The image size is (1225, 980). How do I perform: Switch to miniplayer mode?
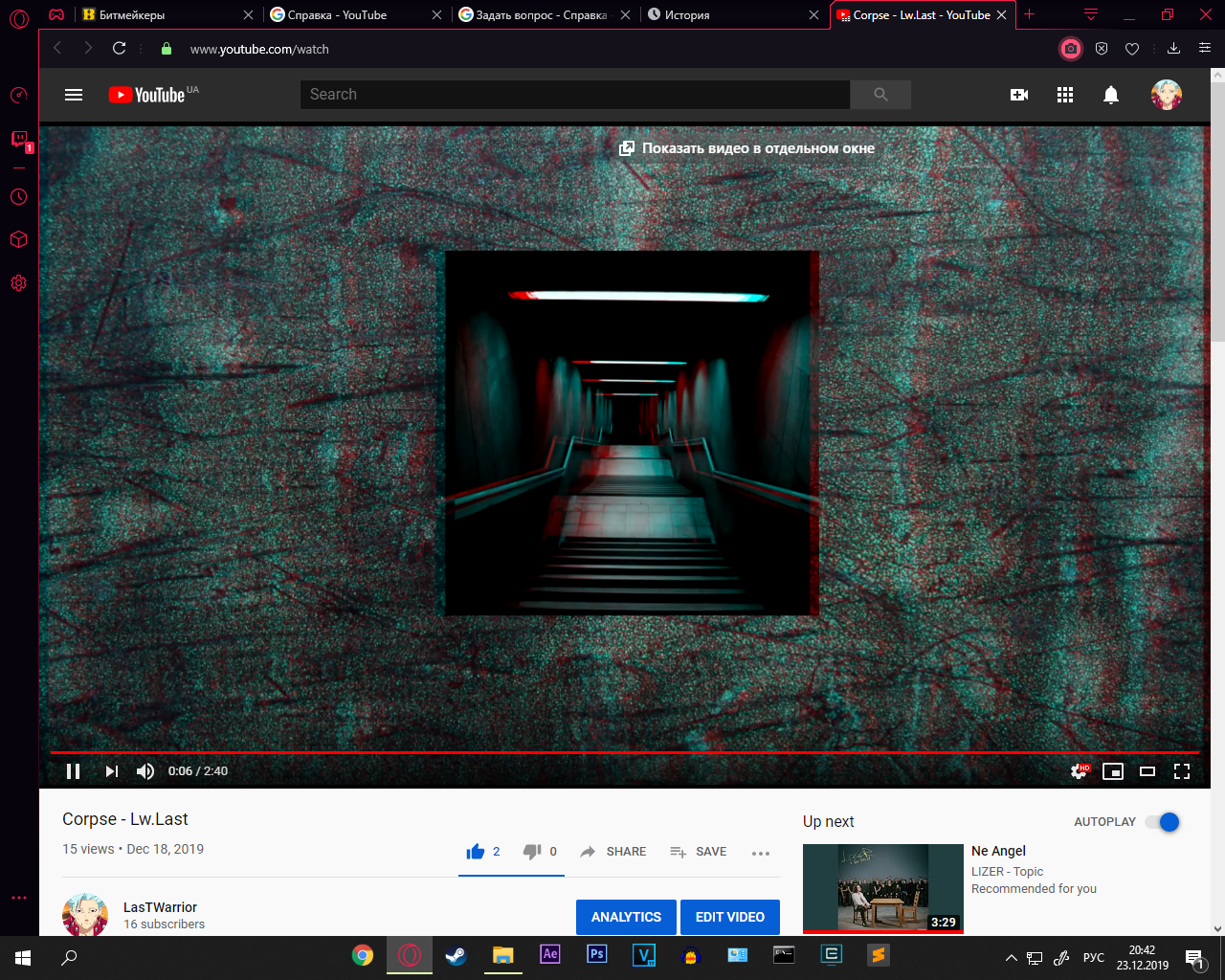tap(1113, 771)
